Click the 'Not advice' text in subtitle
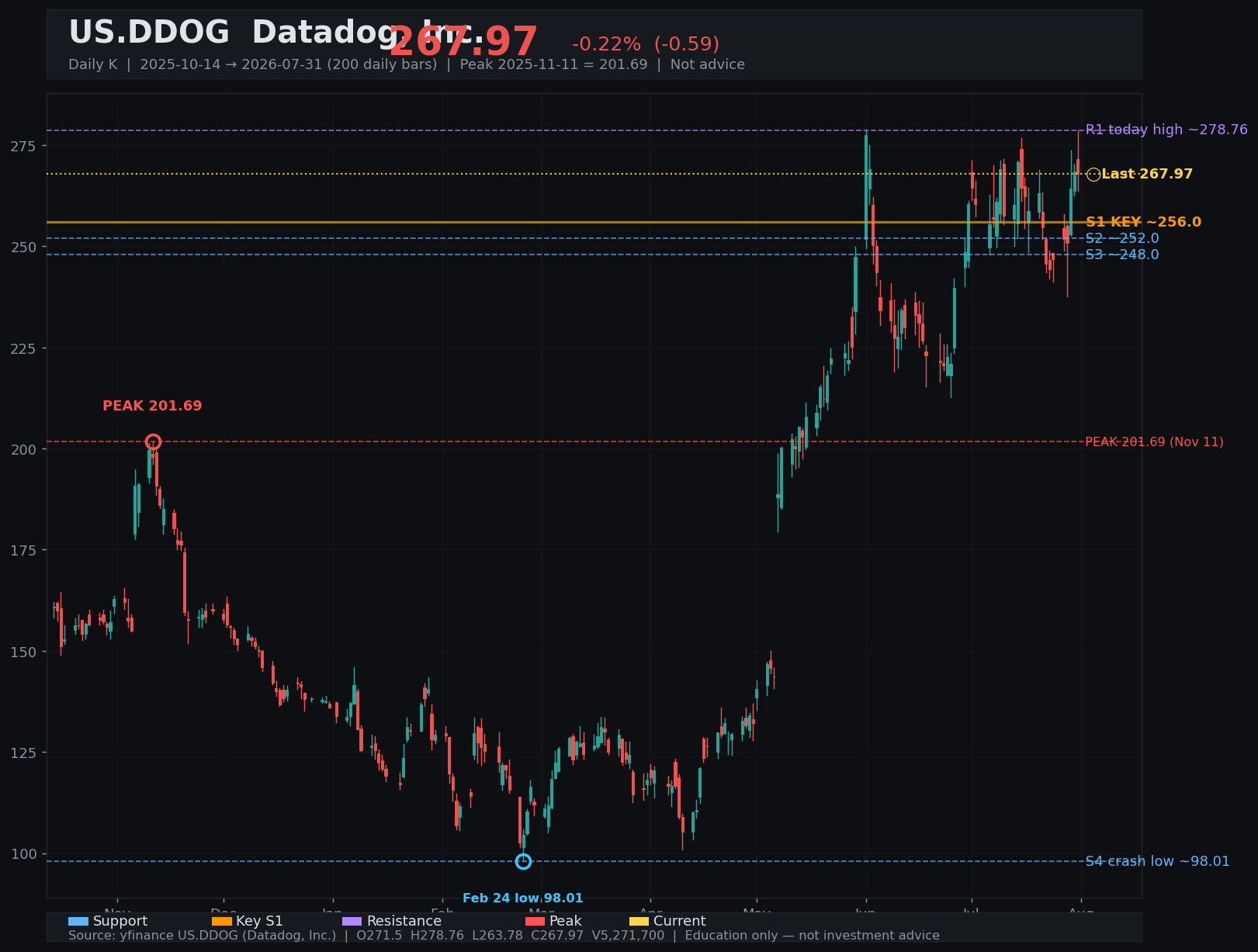 tap(708, 64)
